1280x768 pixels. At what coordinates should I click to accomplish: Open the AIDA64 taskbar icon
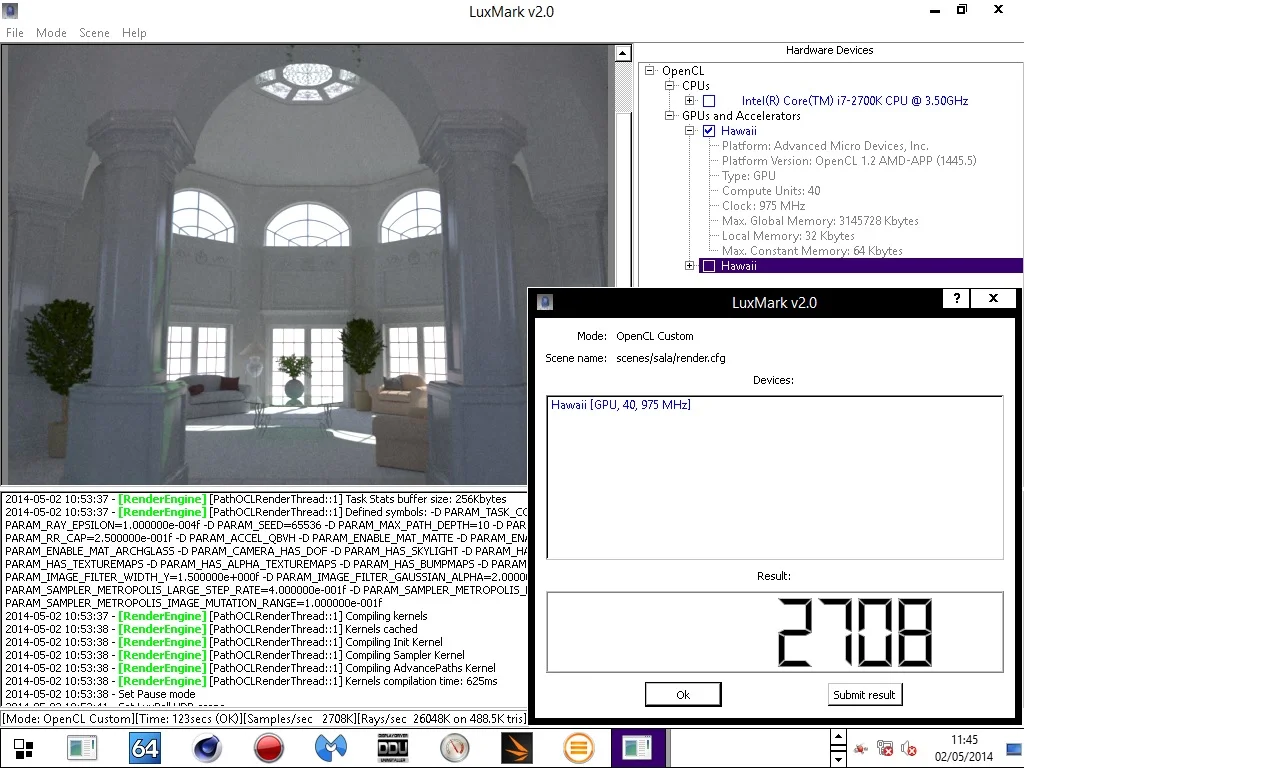tap(145, 748)
